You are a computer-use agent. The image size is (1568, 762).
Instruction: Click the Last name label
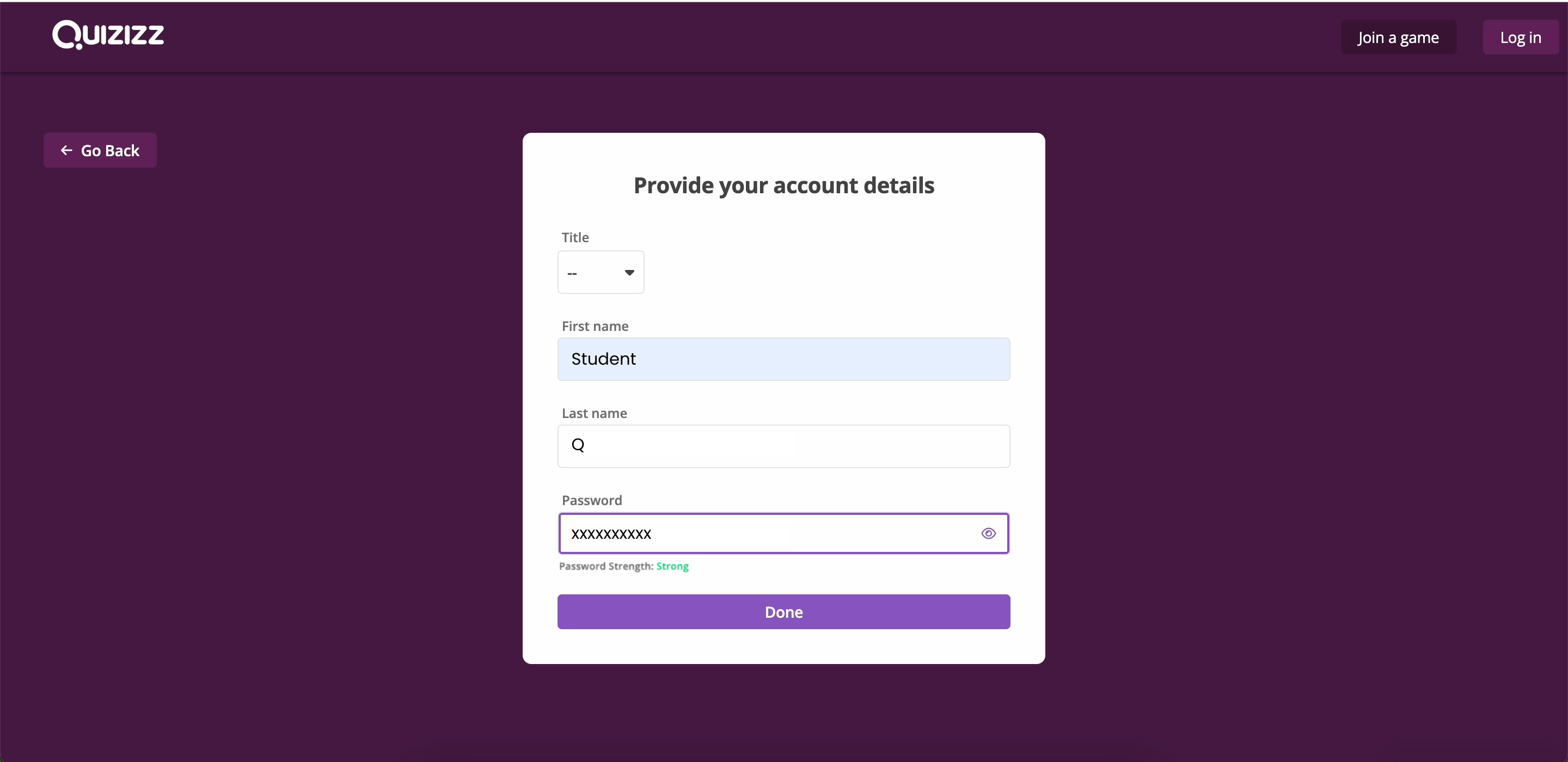[594, 413]
